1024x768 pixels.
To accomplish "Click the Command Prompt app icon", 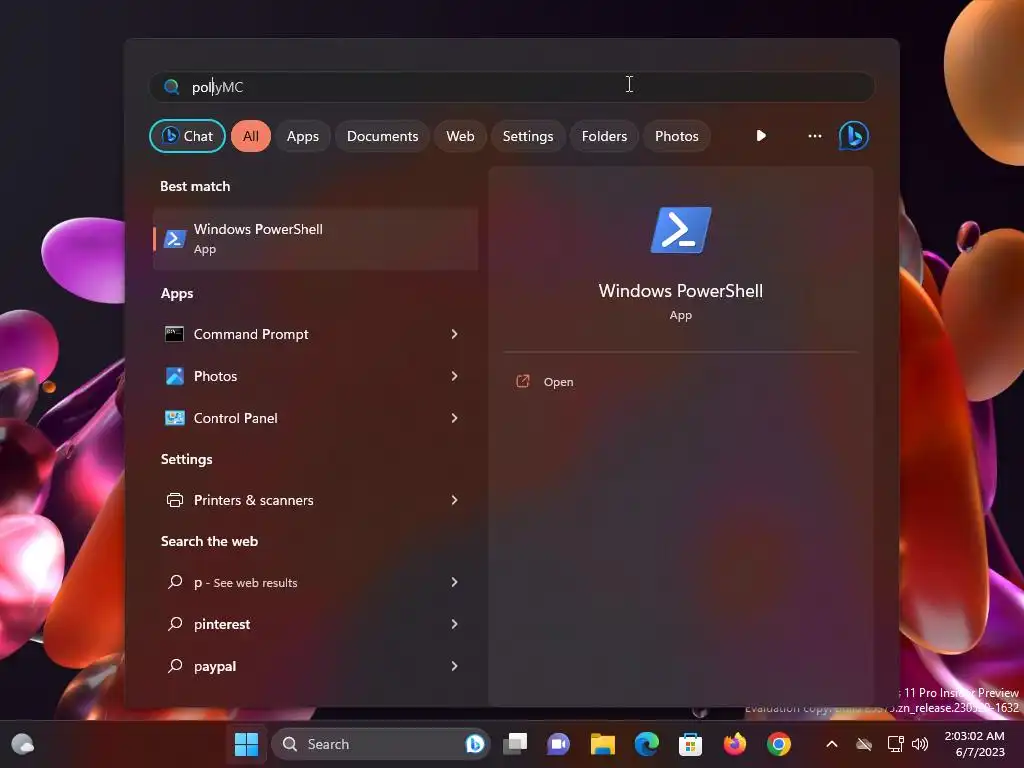I will pos(174,334).
